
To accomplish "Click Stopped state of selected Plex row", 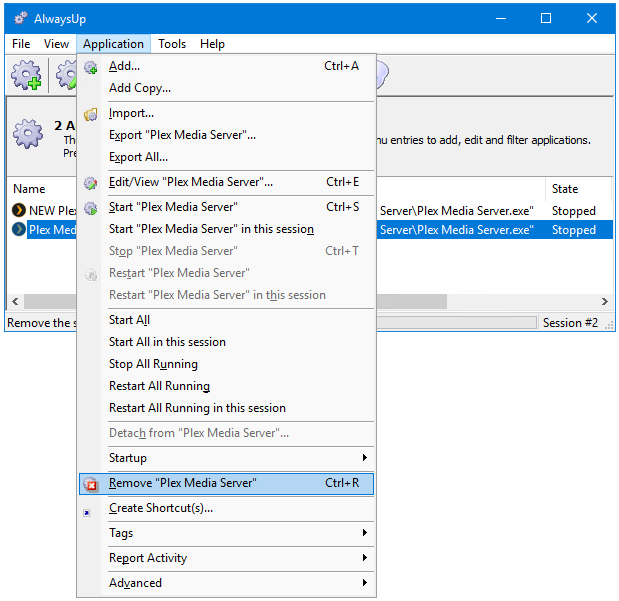I will (x=574, y=230).
